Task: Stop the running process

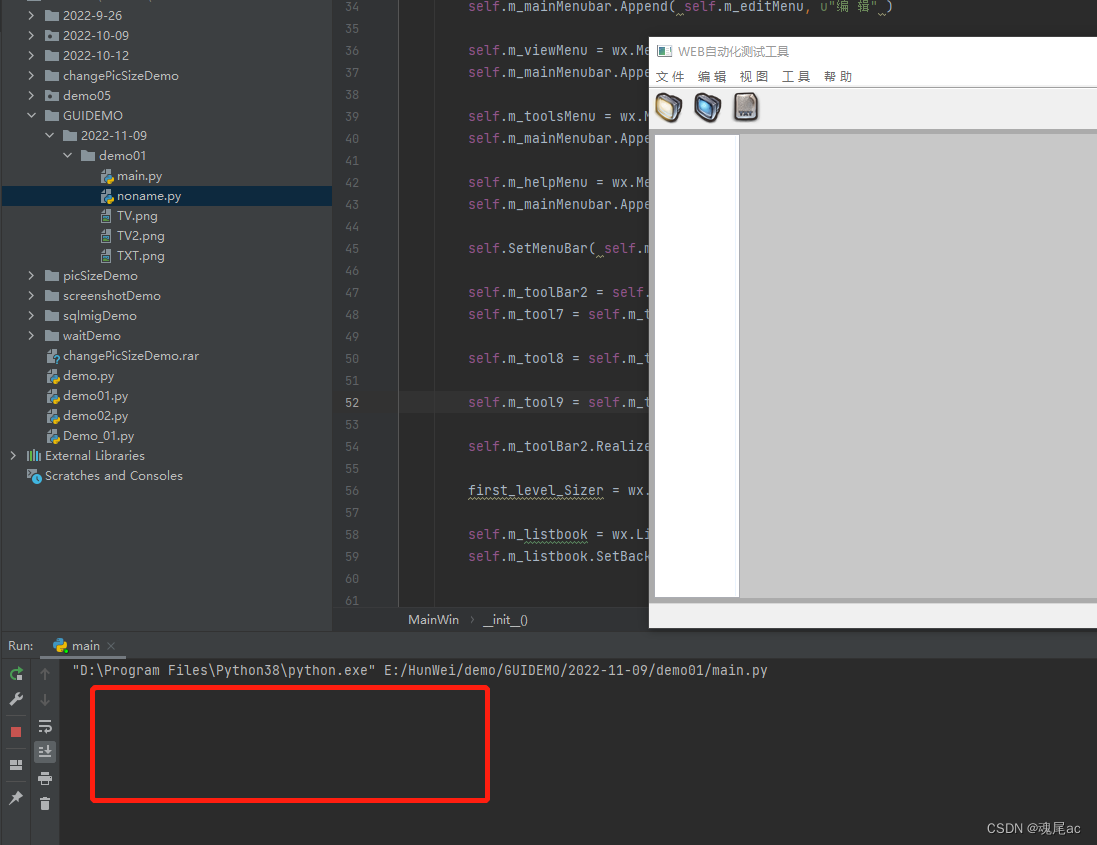Action: pyautogui.click(x=16, y=733)
